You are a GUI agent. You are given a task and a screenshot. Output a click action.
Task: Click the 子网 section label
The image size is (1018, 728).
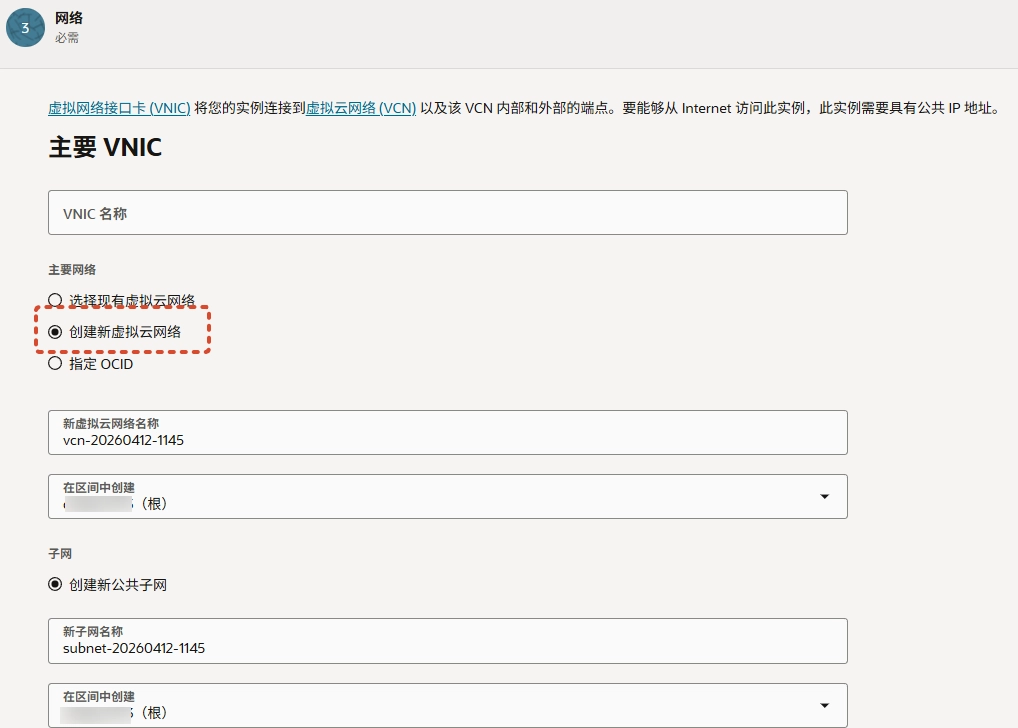[60, 553]
